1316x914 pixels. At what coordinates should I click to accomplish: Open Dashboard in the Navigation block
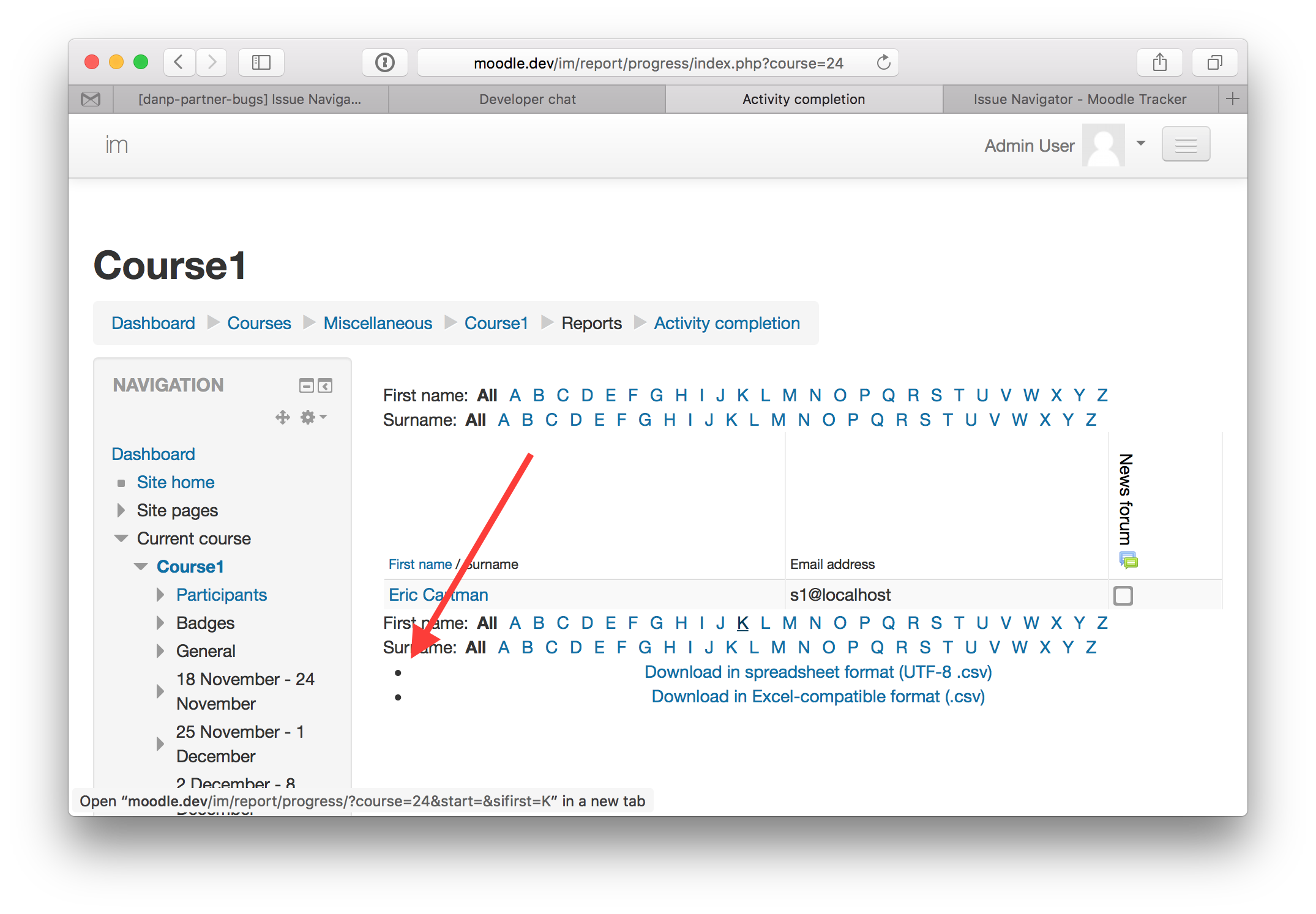[153, 454]
